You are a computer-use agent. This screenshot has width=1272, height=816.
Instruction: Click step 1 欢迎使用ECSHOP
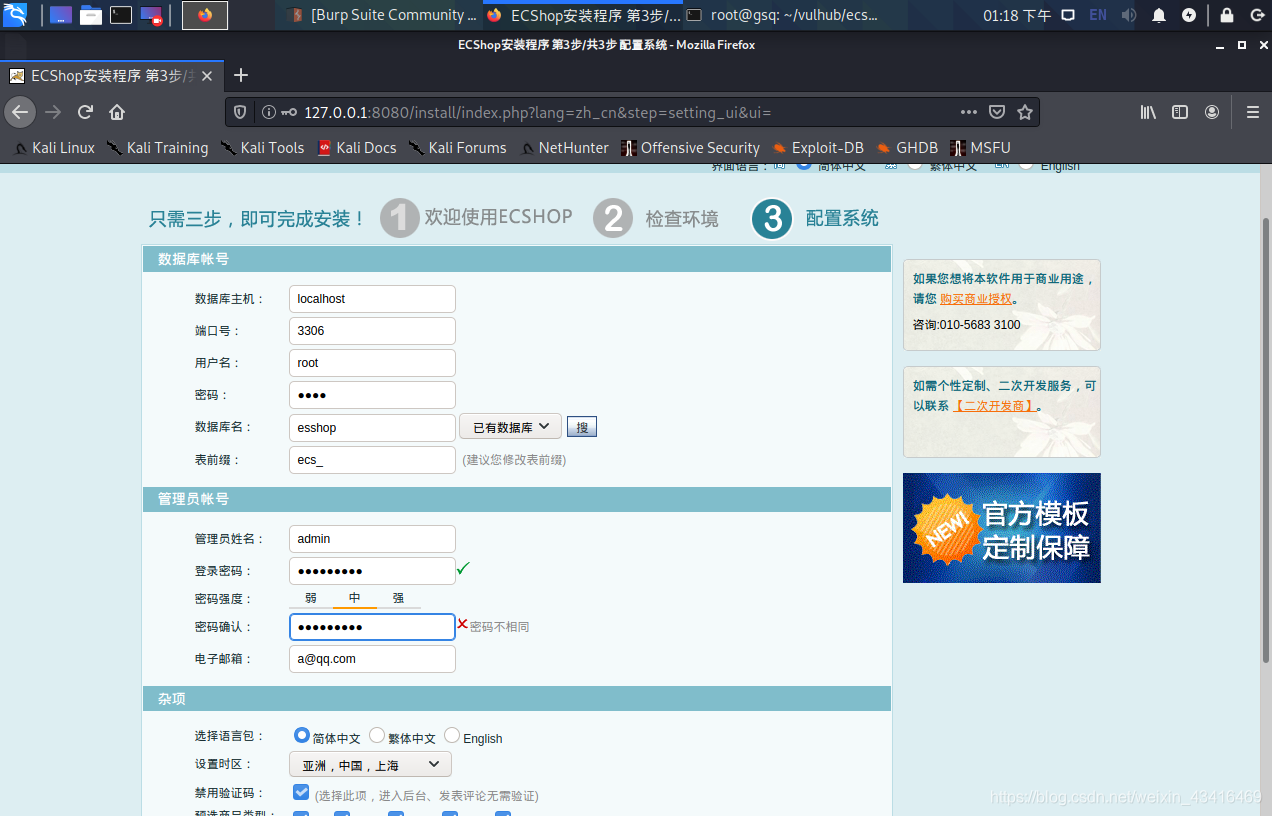coord(477,218)
